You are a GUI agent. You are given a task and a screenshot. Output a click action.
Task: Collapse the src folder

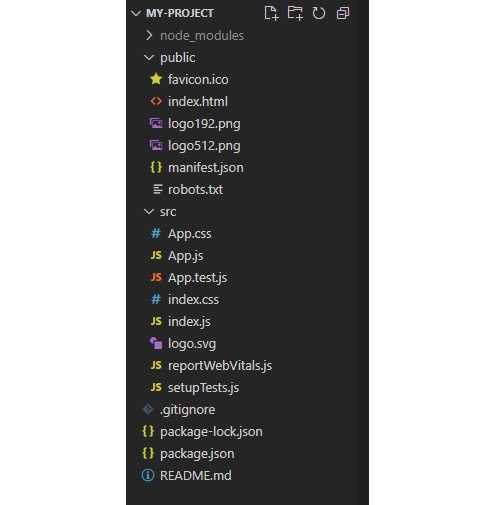pos(149,212)
